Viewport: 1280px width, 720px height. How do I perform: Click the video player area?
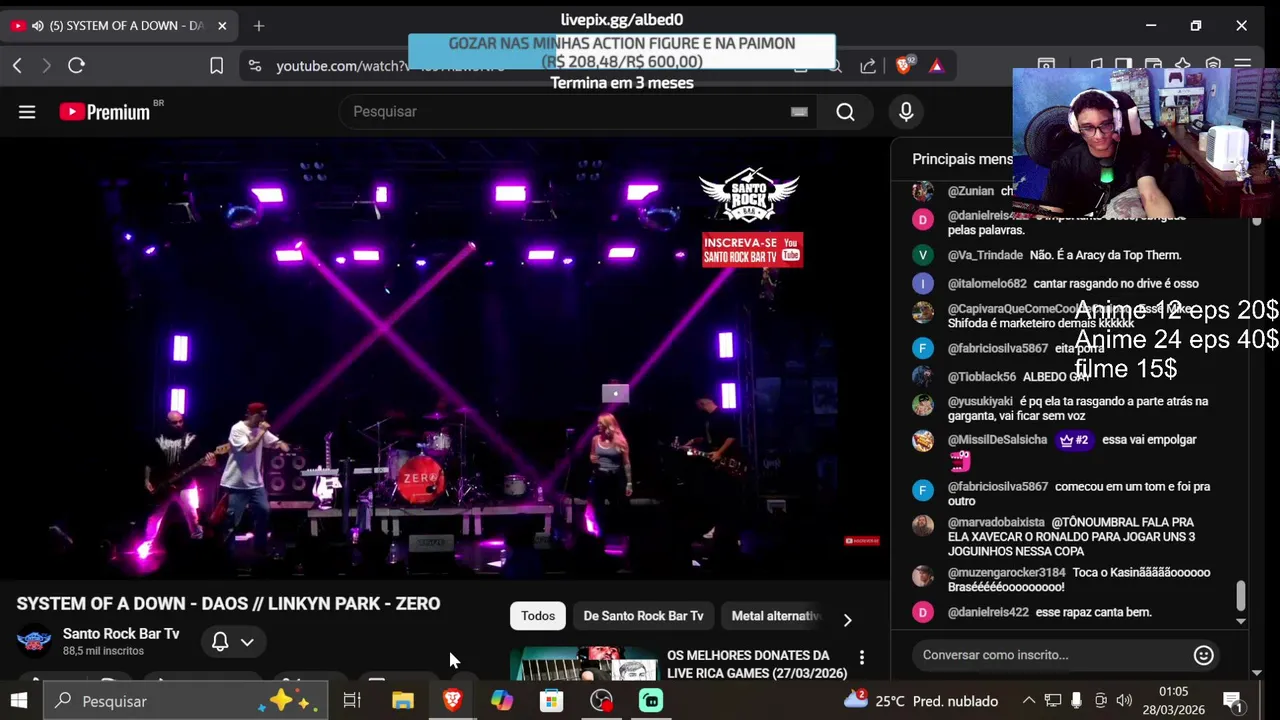(445, 358)
